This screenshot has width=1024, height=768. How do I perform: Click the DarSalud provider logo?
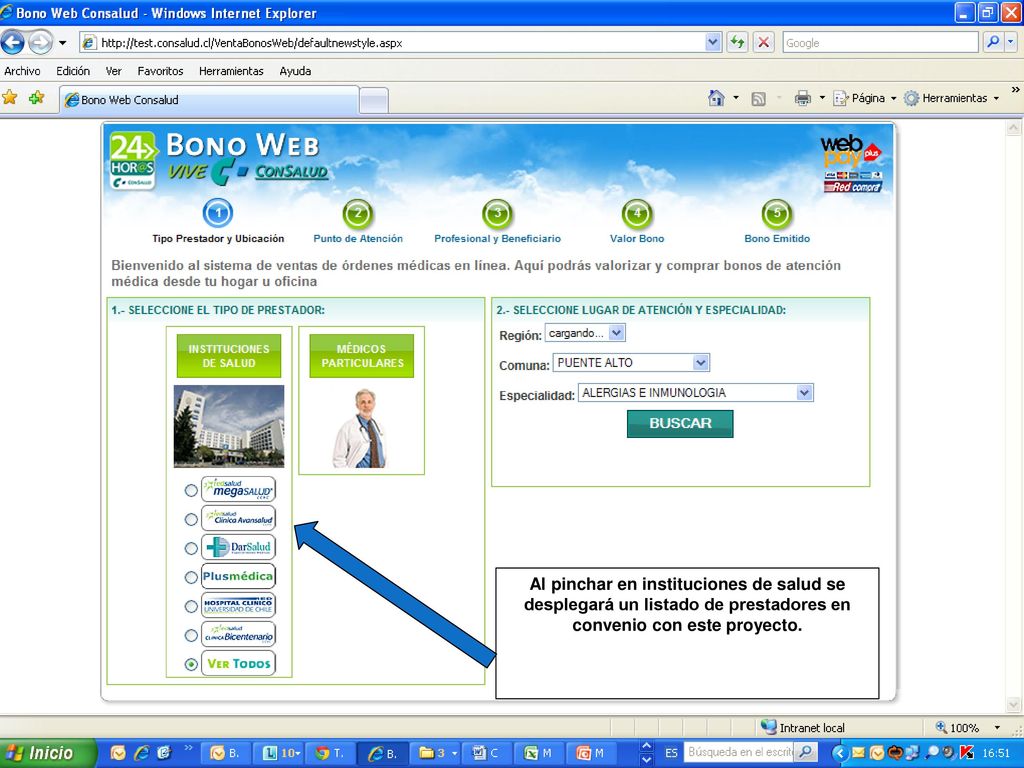pos(238,547)
